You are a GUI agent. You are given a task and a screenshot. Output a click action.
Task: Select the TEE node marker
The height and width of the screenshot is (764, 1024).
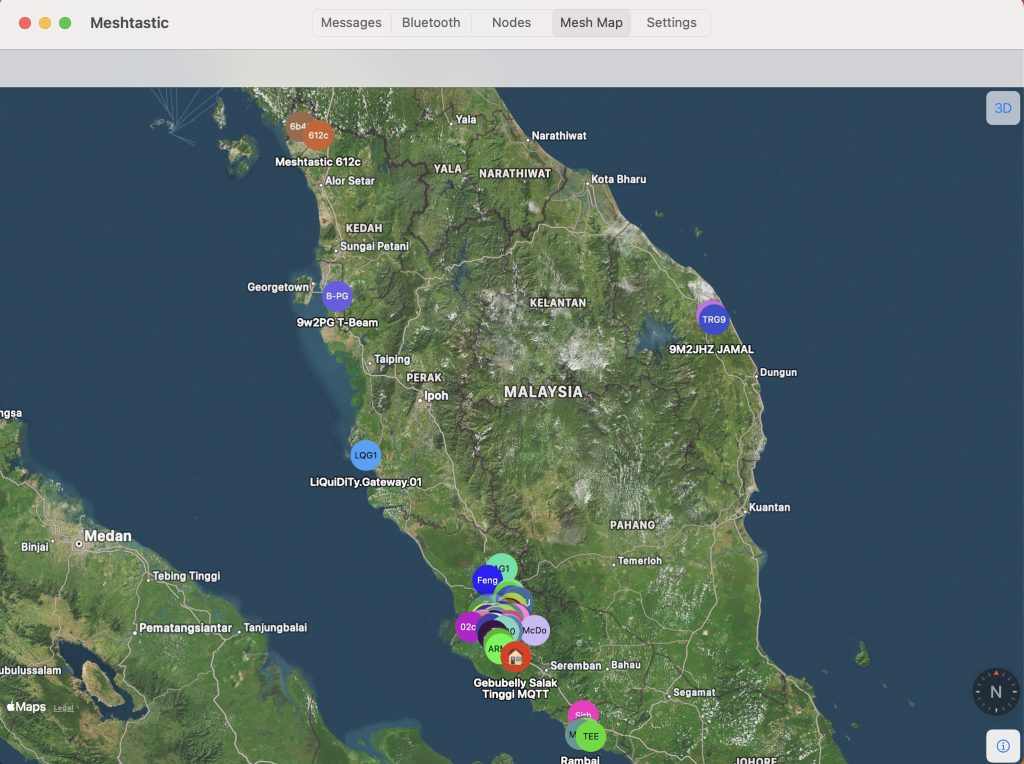coord(590,736)
